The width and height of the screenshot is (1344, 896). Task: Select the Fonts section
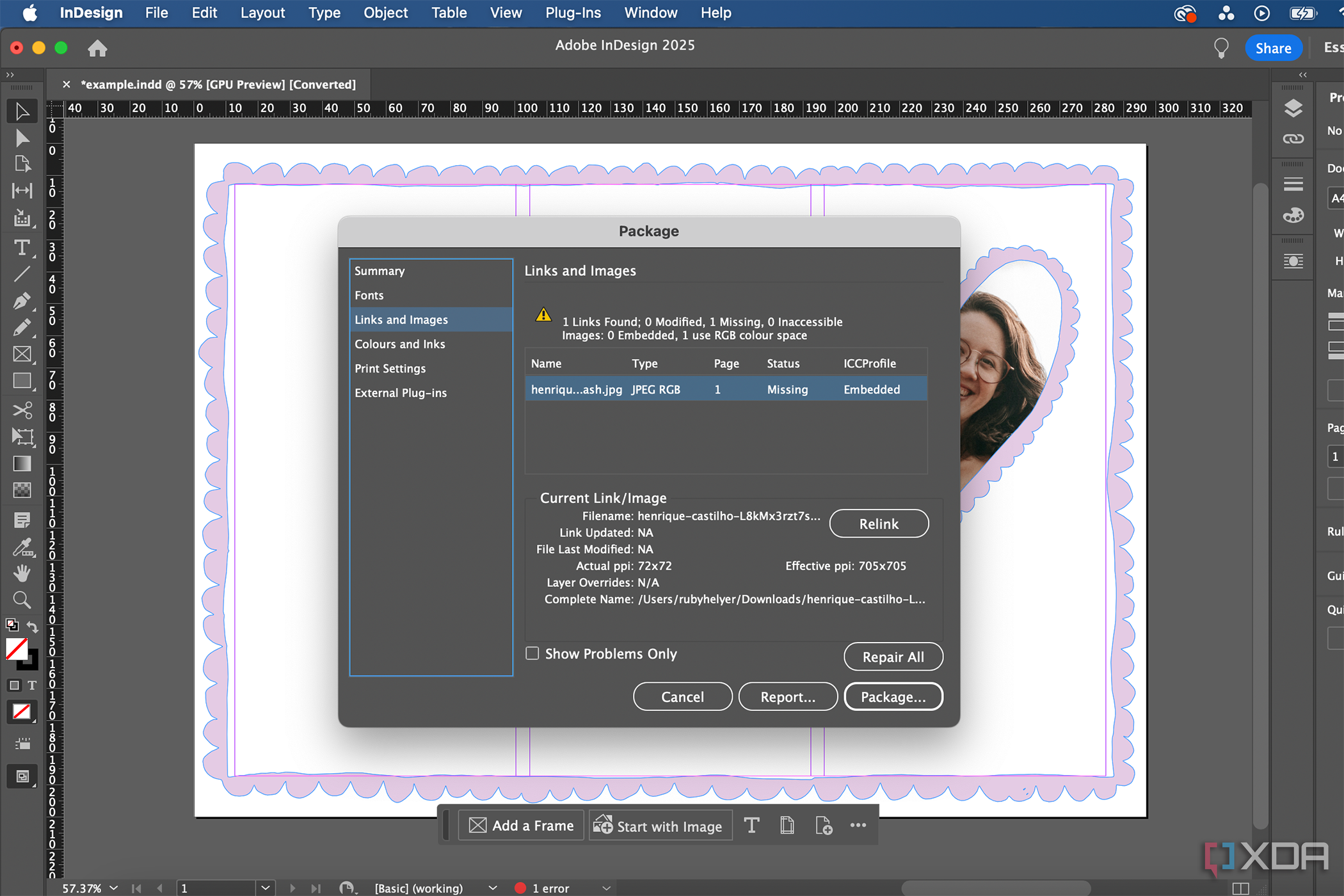(368, 295)
